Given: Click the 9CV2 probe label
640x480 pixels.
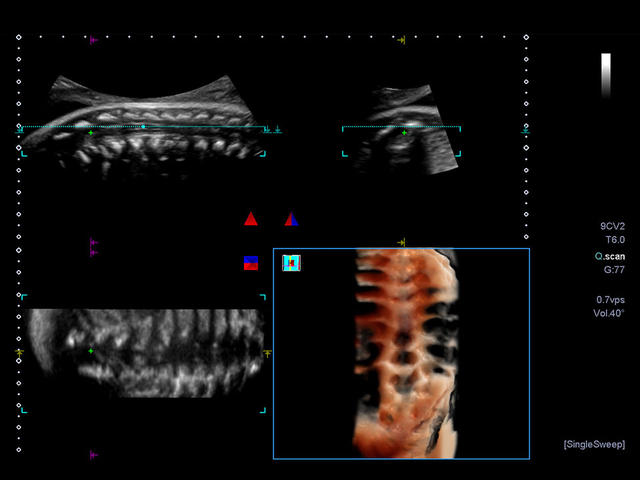Looking at the screenshot, I should click(612, 226).
